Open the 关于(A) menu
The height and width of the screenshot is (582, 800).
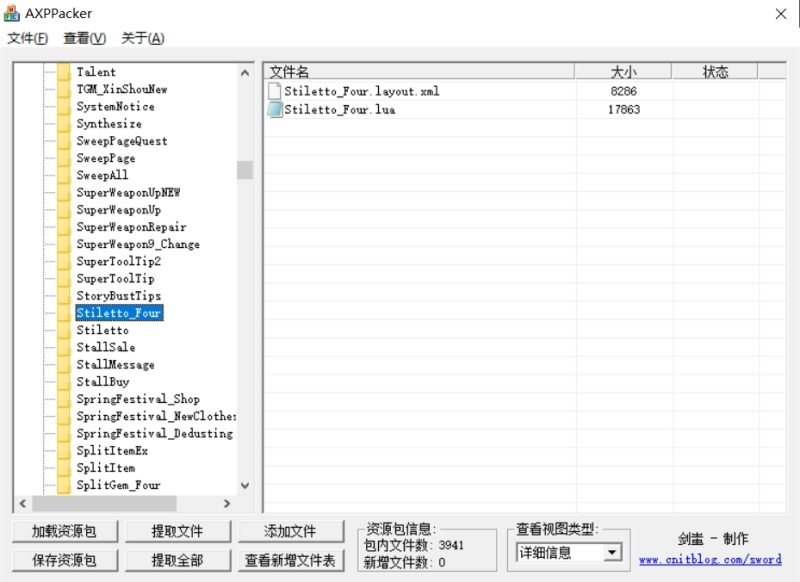tap(143, 38)
